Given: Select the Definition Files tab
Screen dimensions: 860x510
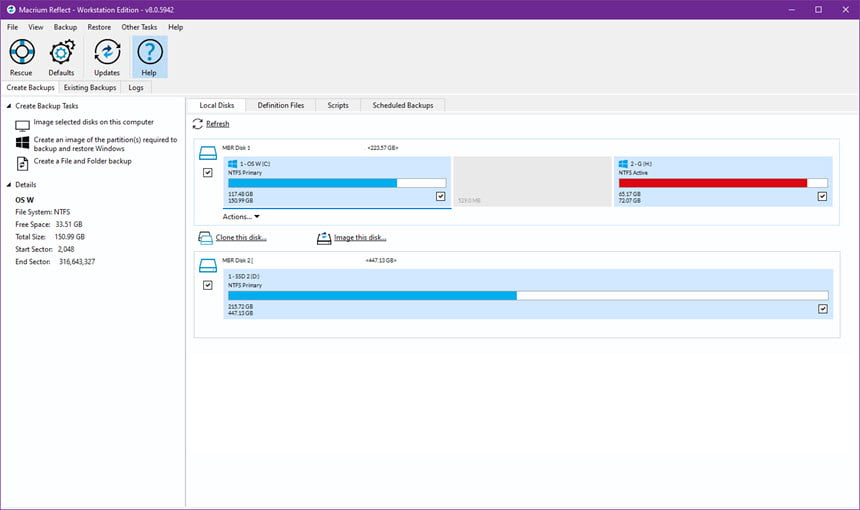Looking at the screenshot, I should tap(281, 105).
